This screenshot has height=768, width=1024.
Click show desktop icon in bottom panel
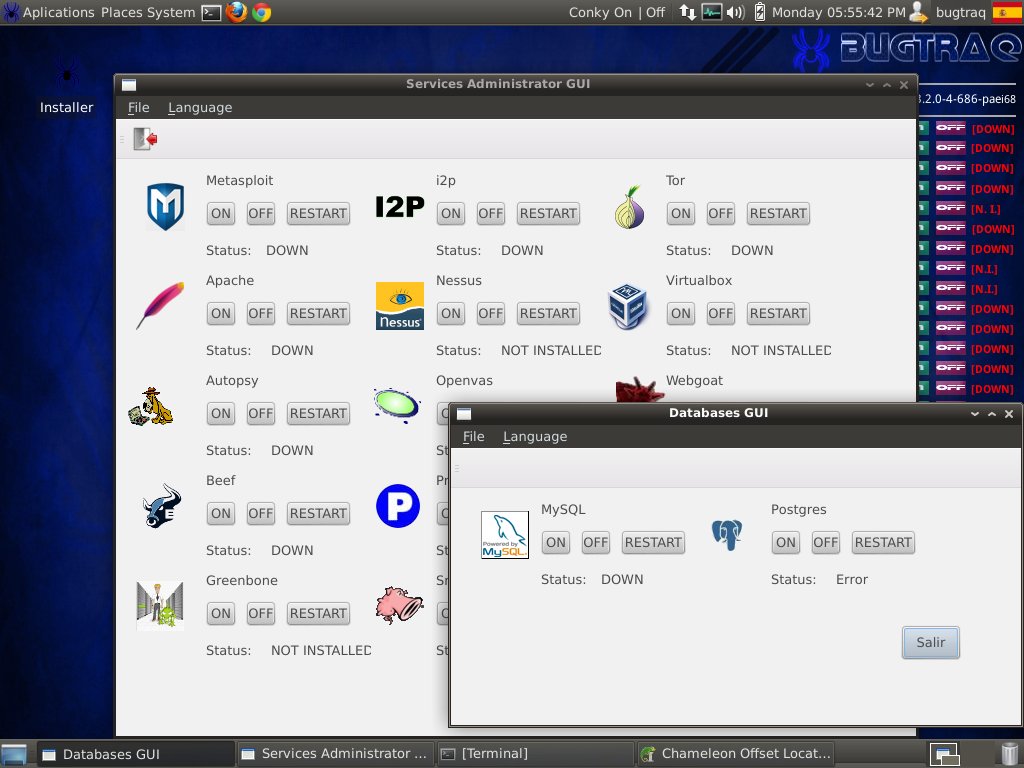pos(13,754)
